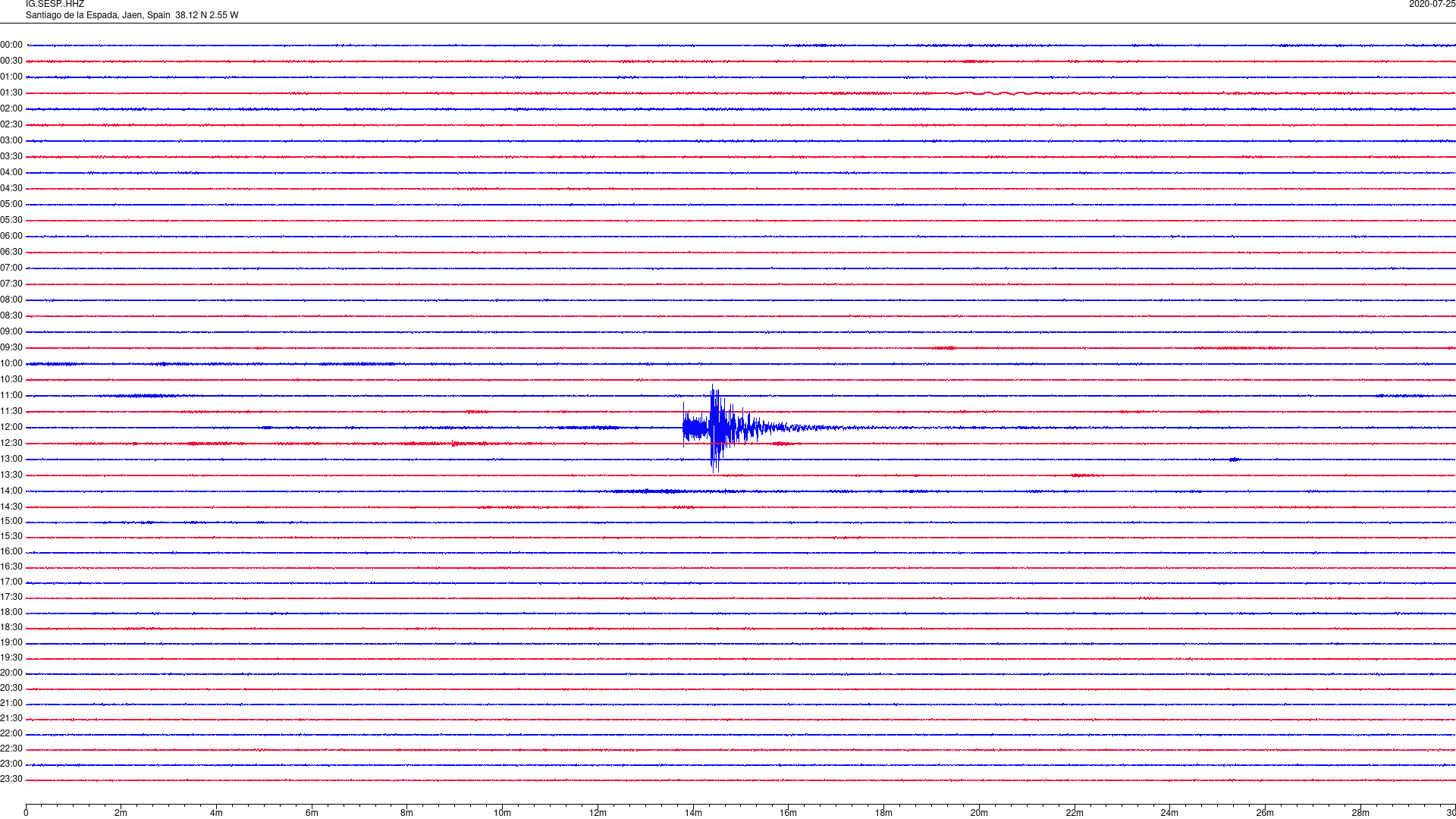This screenshot has height=819, width=1456.
Task: Select the 09:30 time row label
Action: click(x=11, y=348)
